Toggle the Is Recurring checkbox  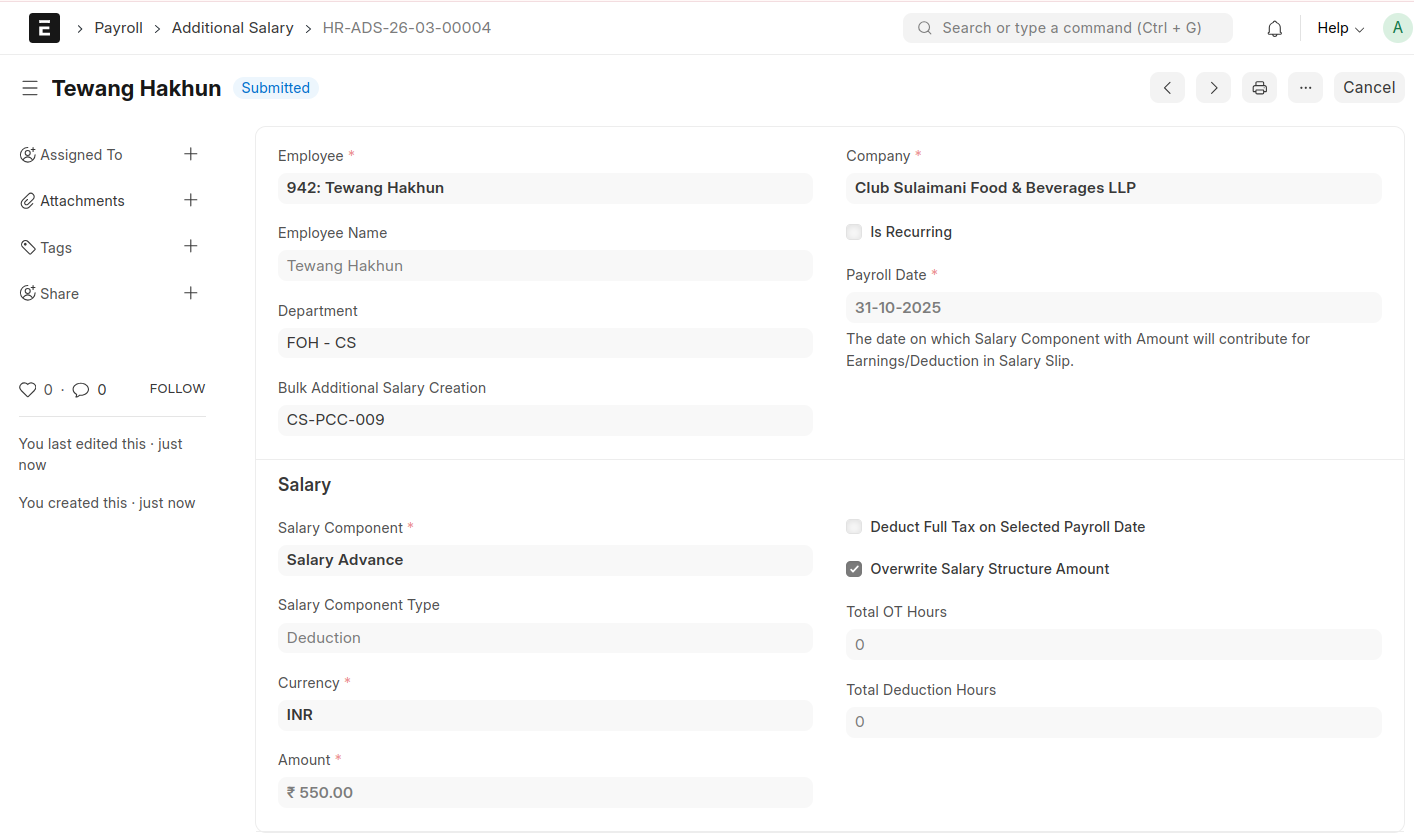tap(854, 232)
